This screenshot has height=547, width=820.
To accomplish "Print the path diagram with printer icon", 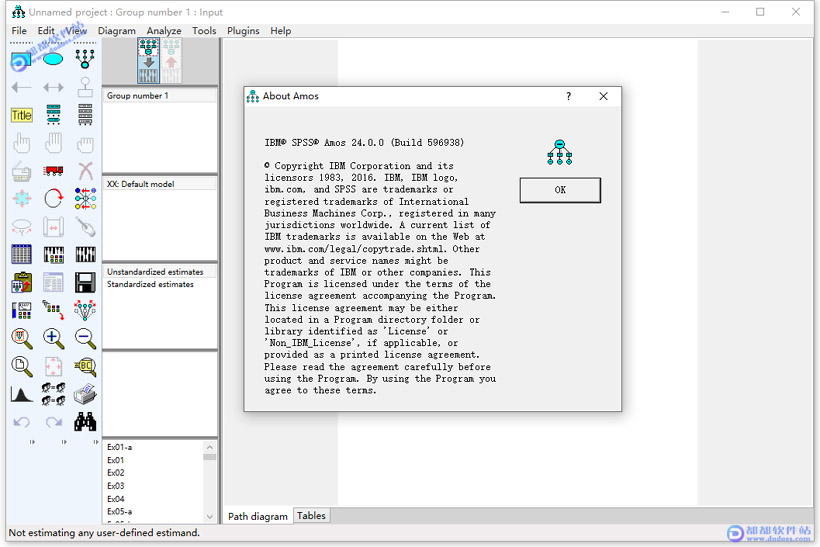I will pyautogui.click(x=85, y=394).
